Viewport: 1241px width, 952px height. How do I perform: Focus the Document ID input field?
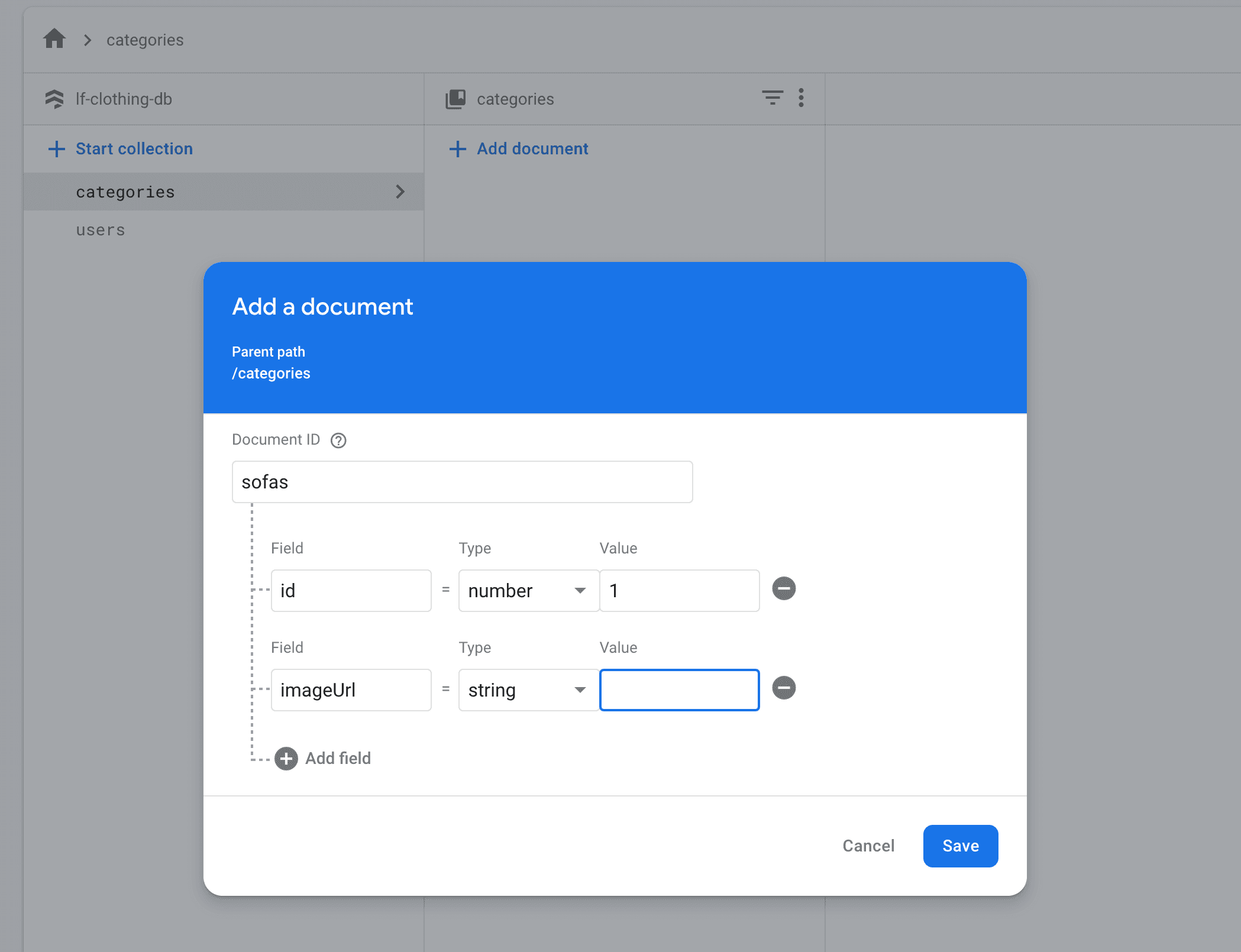click(462, 483)
